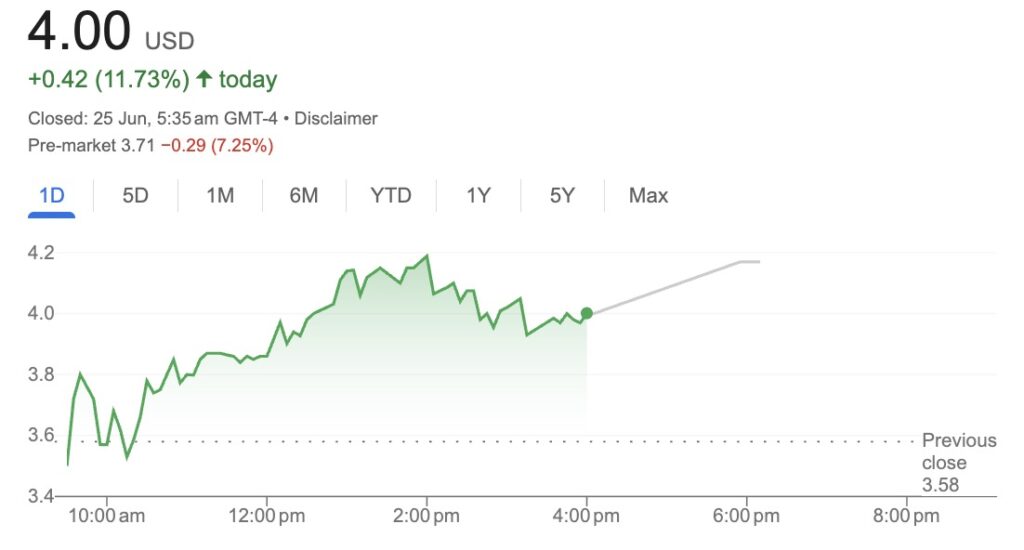
Task: Click the 4.00 USD price heading
Action: 110,33
